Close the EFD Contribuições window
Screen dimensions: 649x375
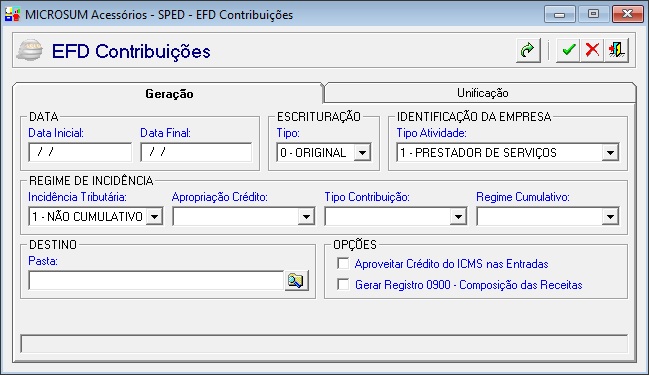(x=627, y=14)
